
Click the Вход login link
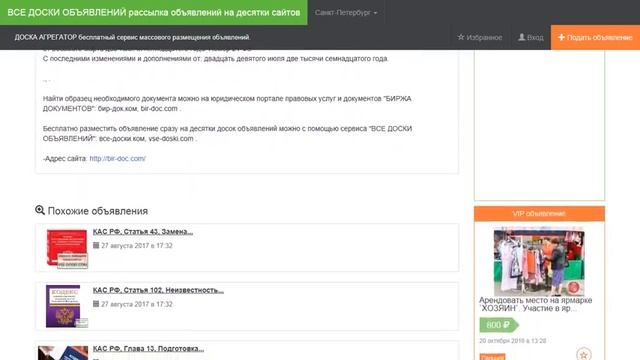point(531,38)
